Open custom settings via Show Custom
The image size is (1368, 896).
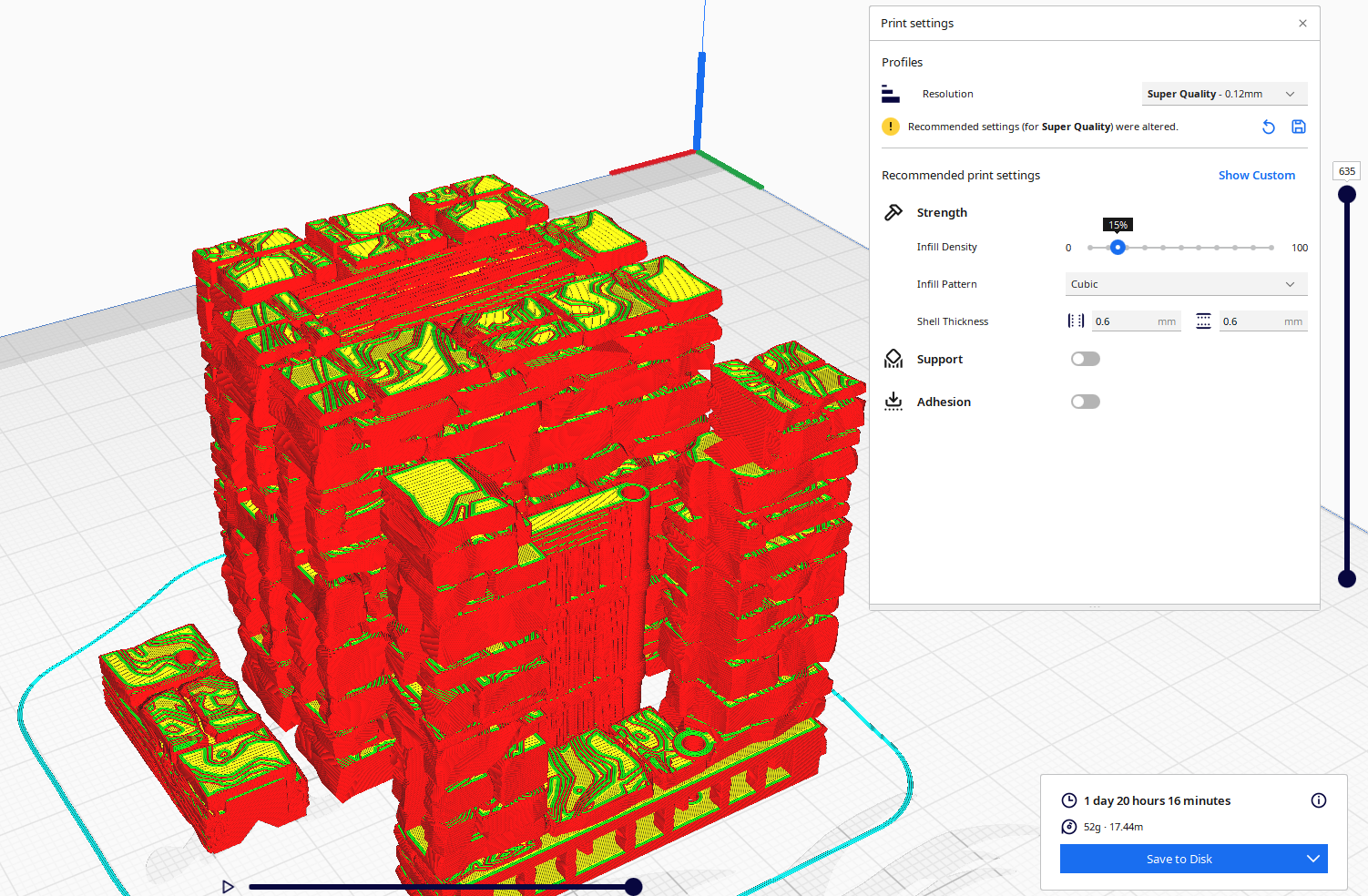[x=1257, y=175]
